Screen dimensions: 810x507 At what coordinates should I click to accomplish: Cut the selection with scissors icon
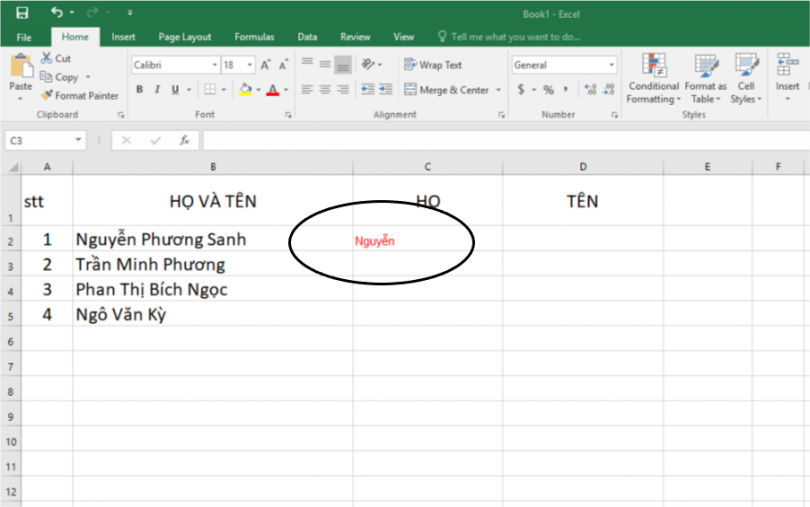[x=56, y=58]
